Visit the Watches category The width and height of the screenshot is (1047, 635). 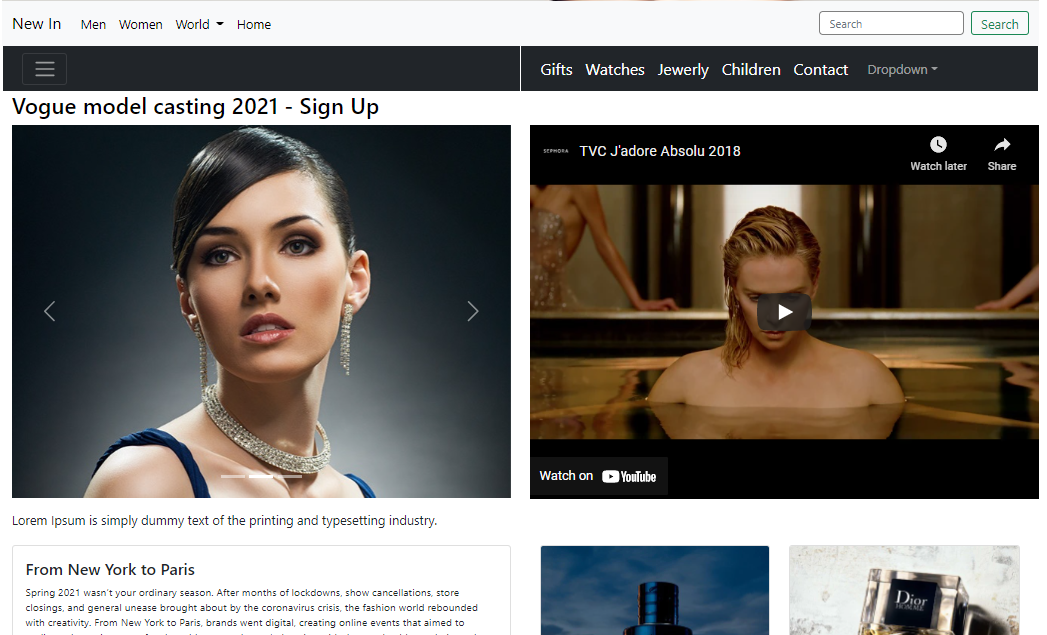point(614,69)
